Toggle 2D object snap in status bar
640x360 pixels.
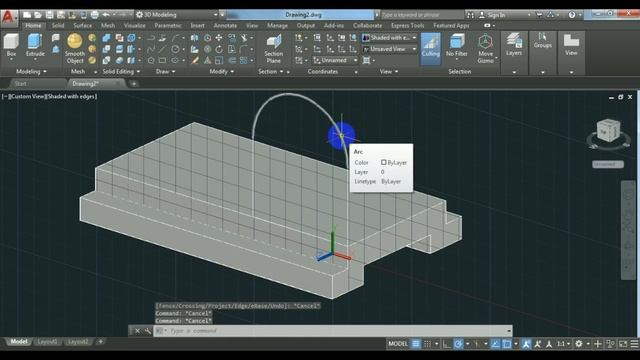pos(507,344)
